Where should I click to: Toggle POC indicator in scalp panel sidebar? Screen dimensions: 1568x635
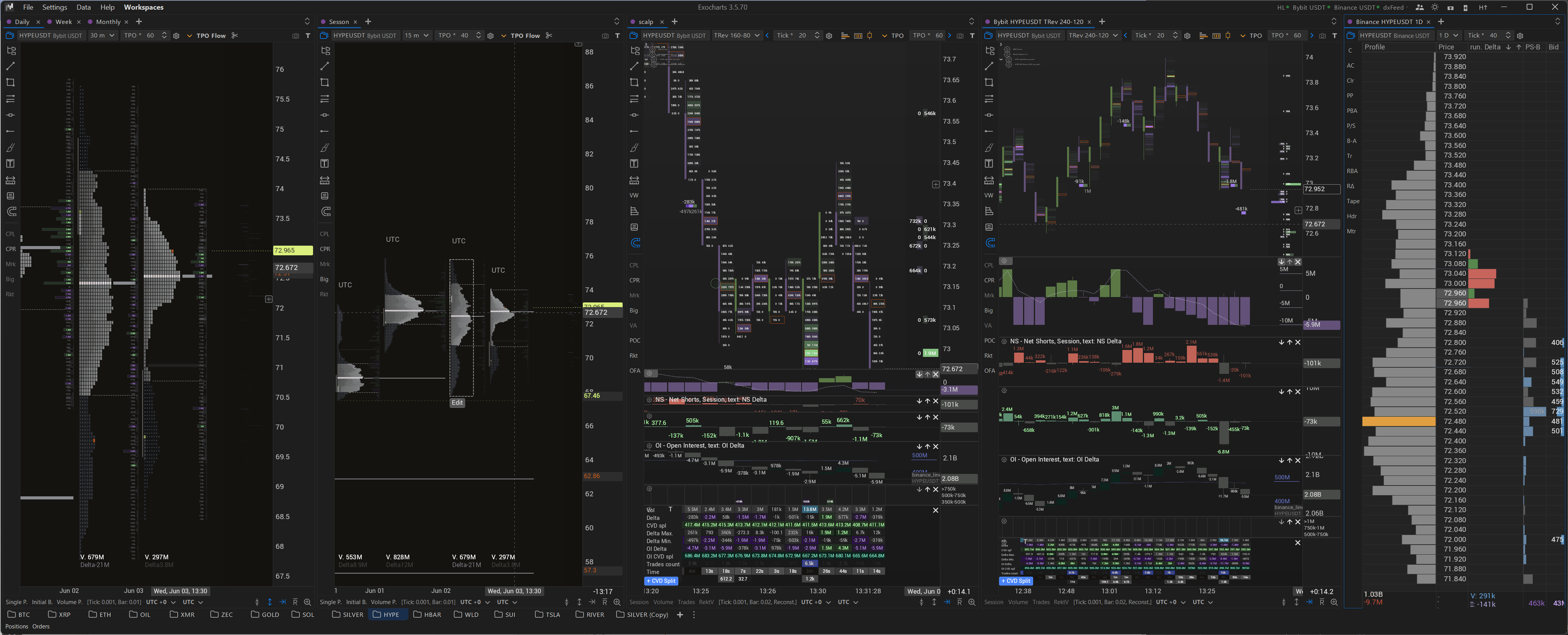635,341
